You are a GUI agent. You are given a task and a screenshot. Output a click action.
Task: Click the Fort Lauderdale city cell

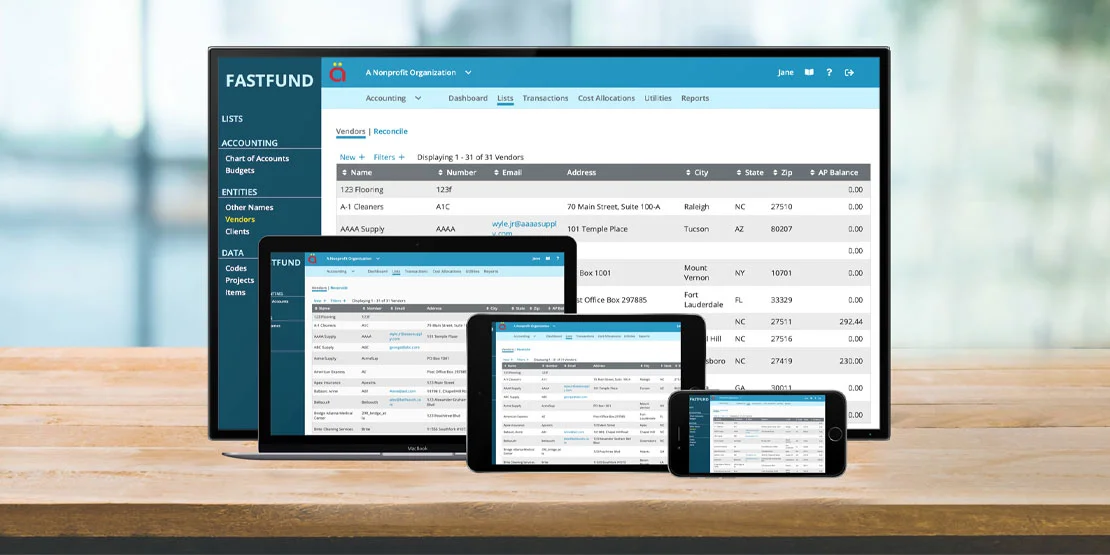tap(704, 299)
